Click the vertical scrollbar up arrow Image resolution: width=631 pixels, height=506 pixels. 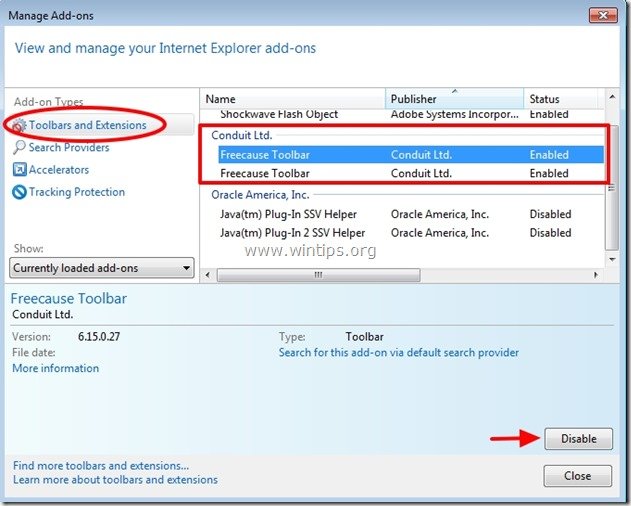(x=612, y=97)
